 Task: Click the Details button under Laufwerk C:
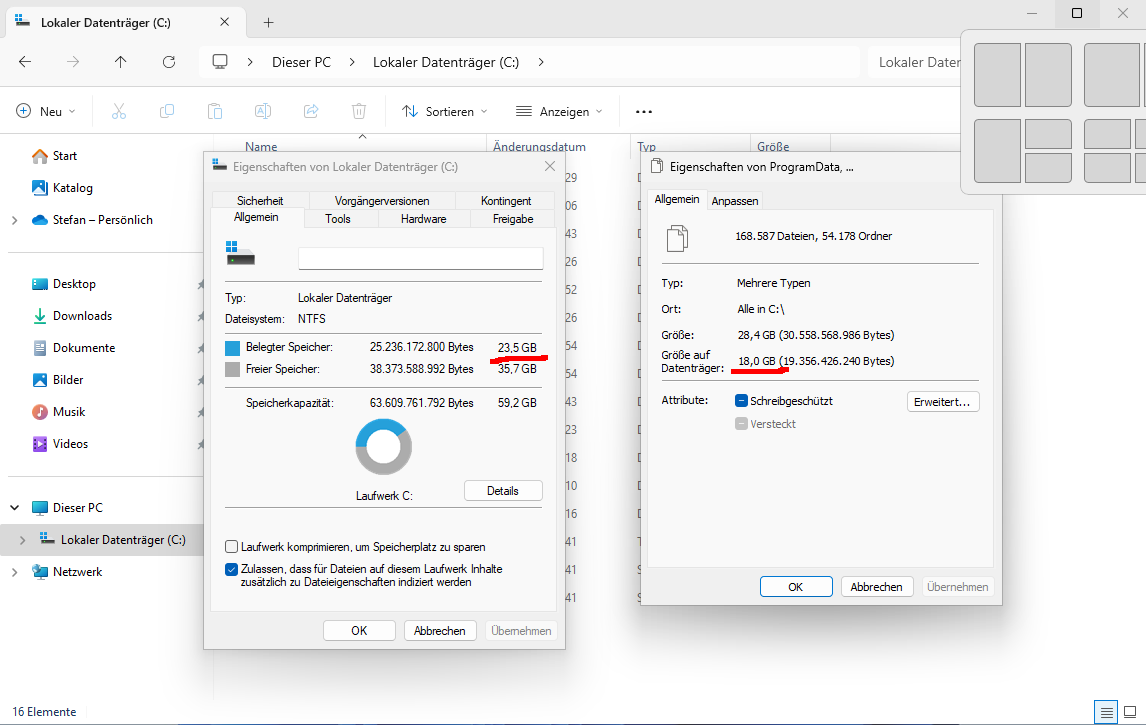(x=503, y=491)
